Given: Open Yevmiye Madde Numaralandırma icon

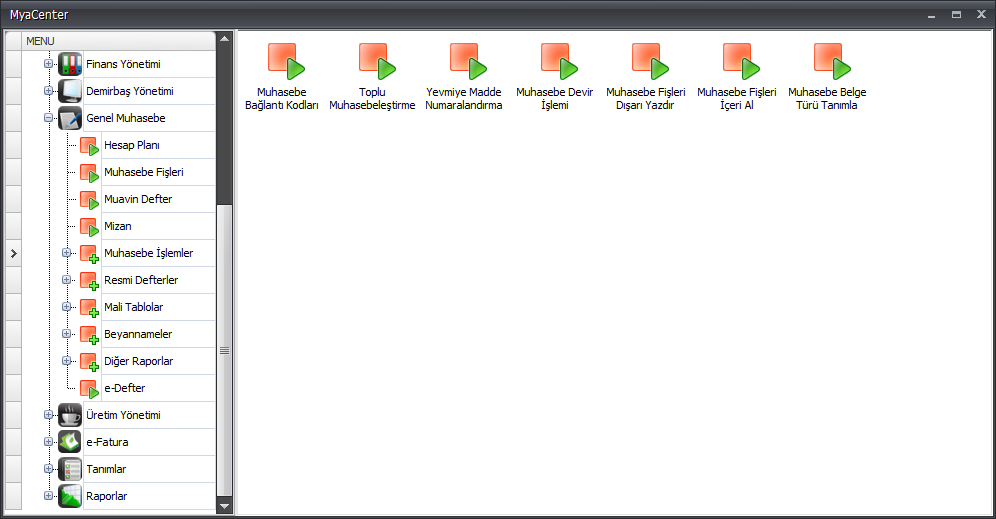Looking at the screenshot, I should (x=468, y=61).
